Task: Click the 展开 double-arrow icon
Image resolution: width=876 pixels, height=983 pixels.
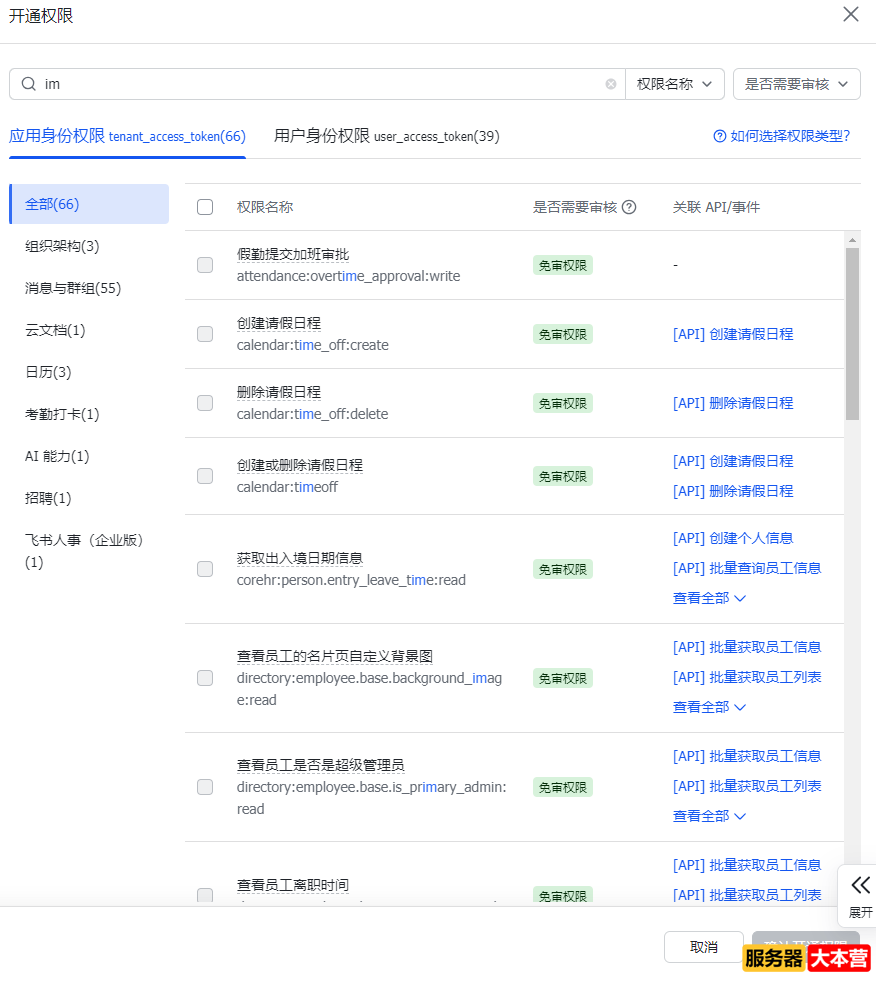Action: tap(860, 885)
